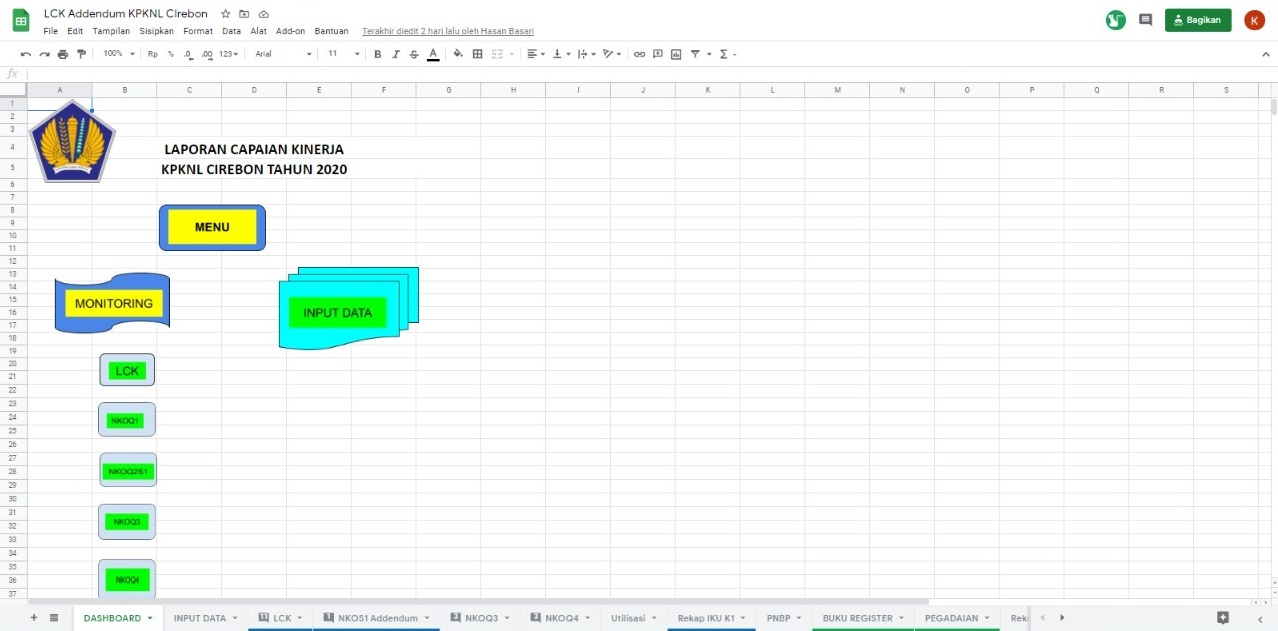This screenshot has height=631, width=1278.
Task: Click the print icon in toolbar
Action: [x=63, y=54]
